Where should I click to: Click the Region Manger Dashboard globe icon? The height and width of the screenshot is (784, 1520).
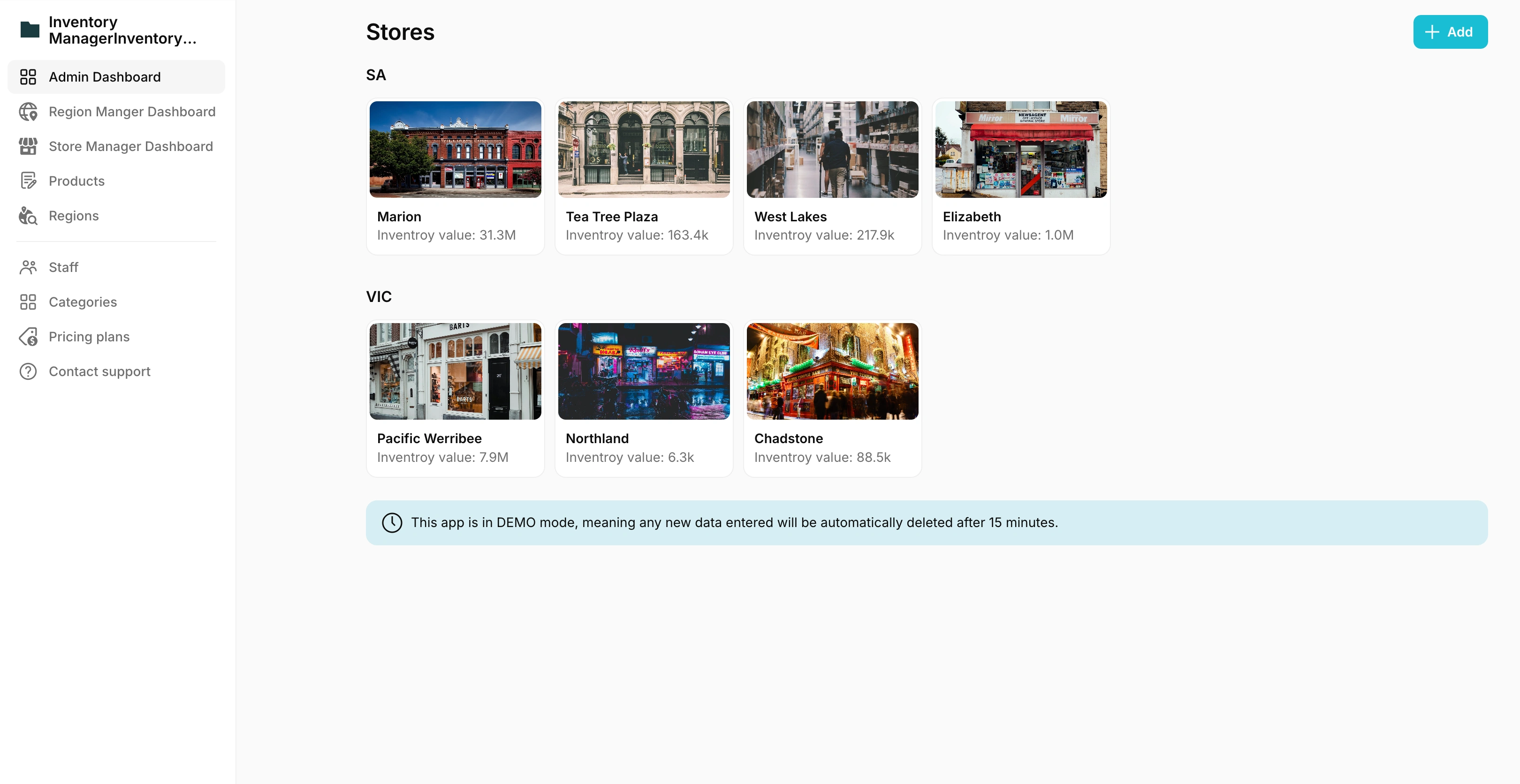point(28,112)
